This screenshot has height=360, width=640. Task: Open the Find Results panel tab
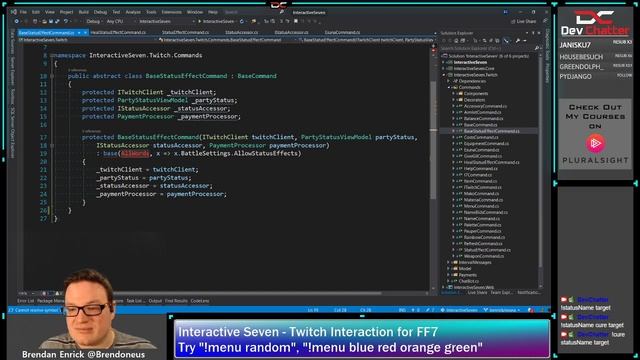point(176,301)
